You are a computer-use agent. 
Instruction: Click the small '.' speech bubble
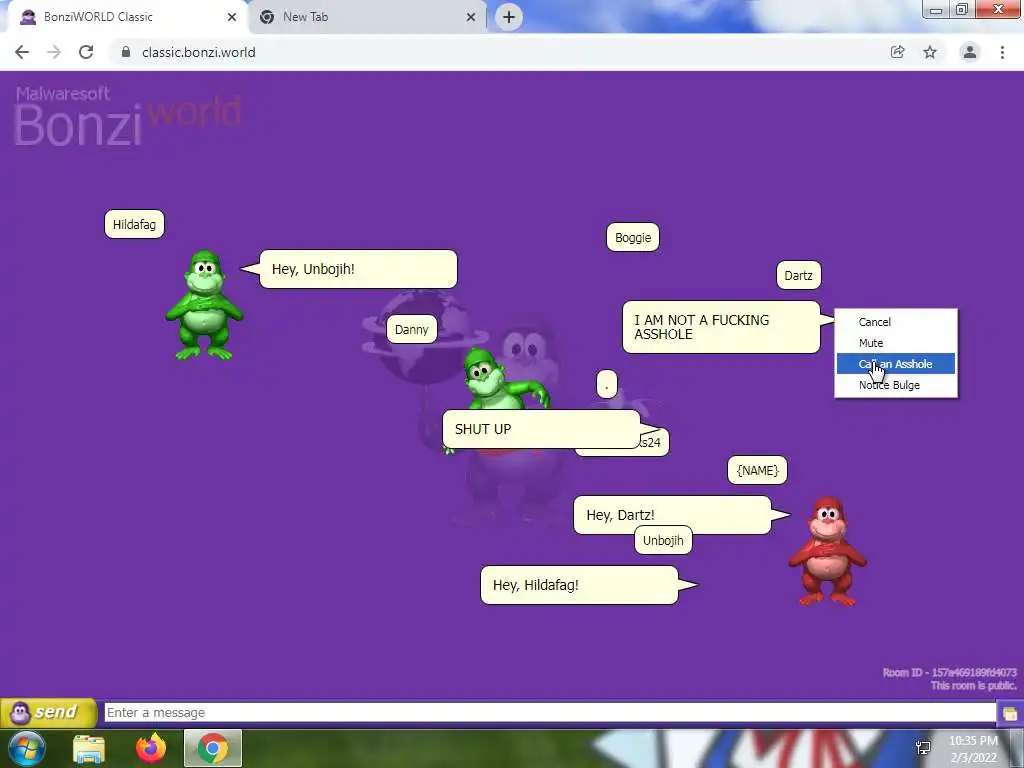(607, 384)
